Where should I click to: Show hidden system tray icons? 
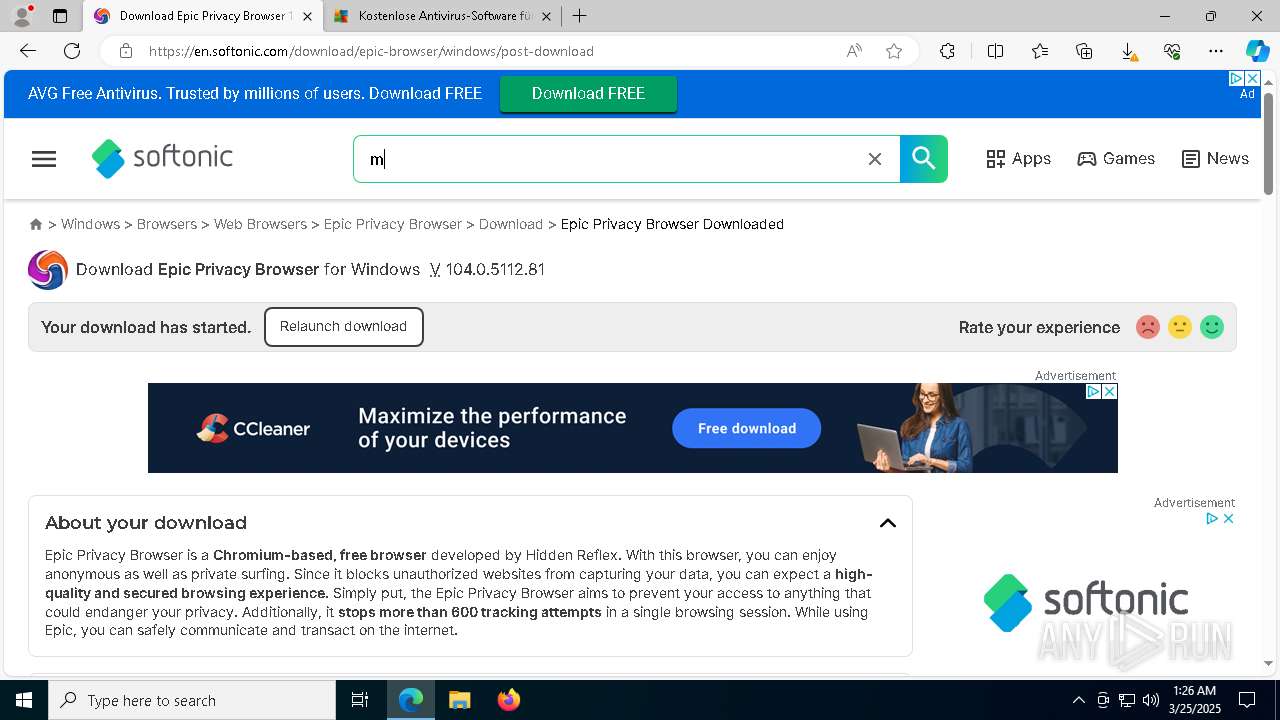click(x=1078, y=700)
